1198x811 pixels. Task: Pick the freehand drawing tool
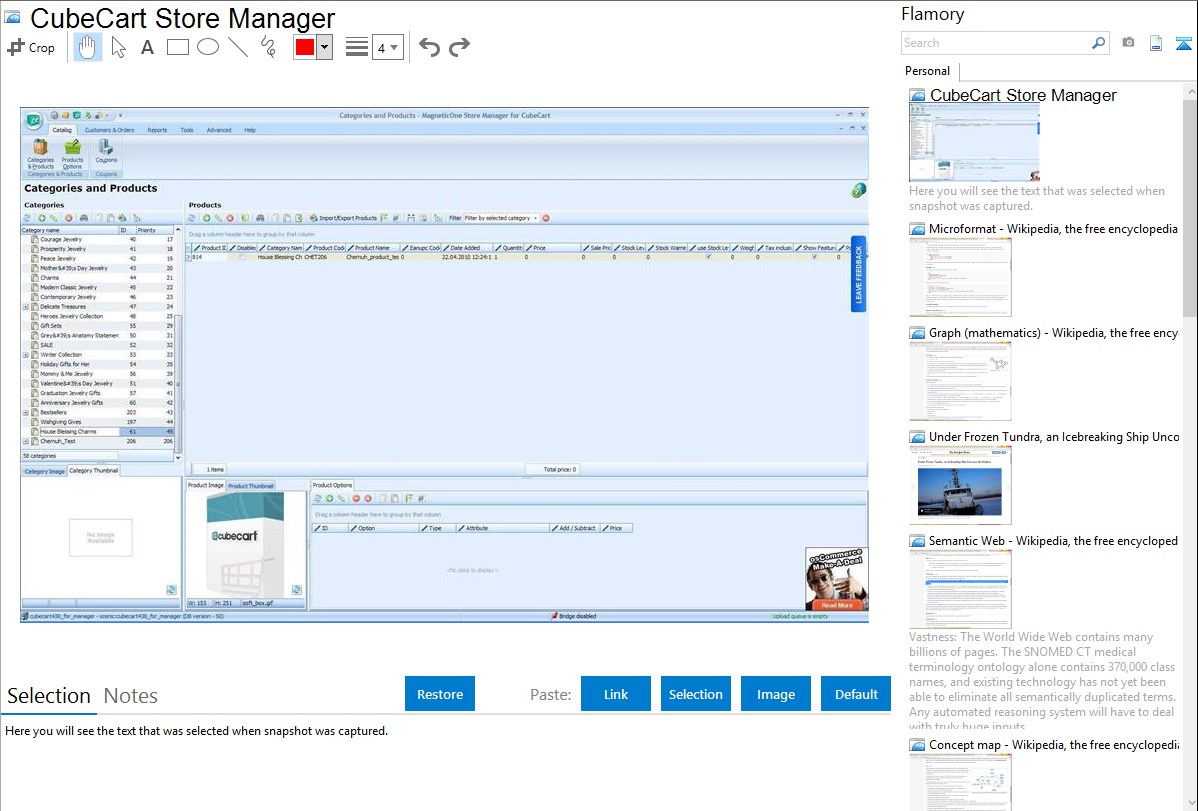pos(268,47)
